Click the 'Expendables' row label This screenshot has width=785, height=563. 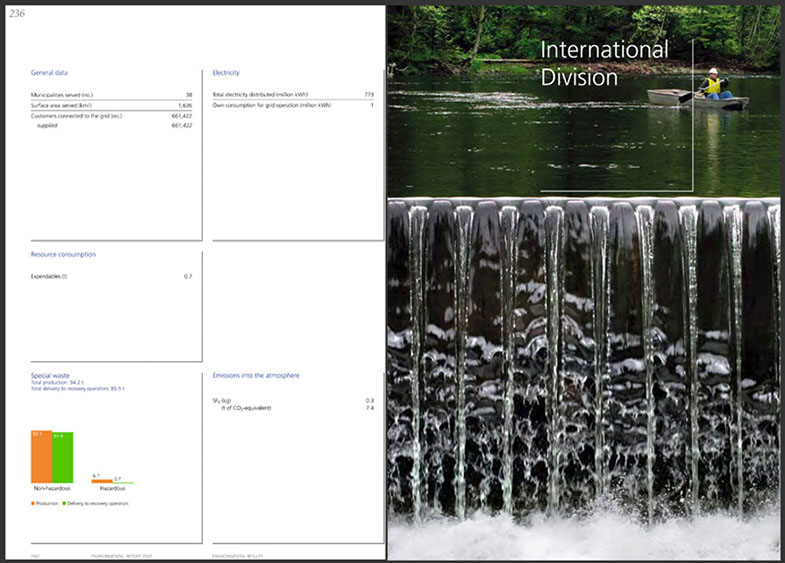pos(49,275)
